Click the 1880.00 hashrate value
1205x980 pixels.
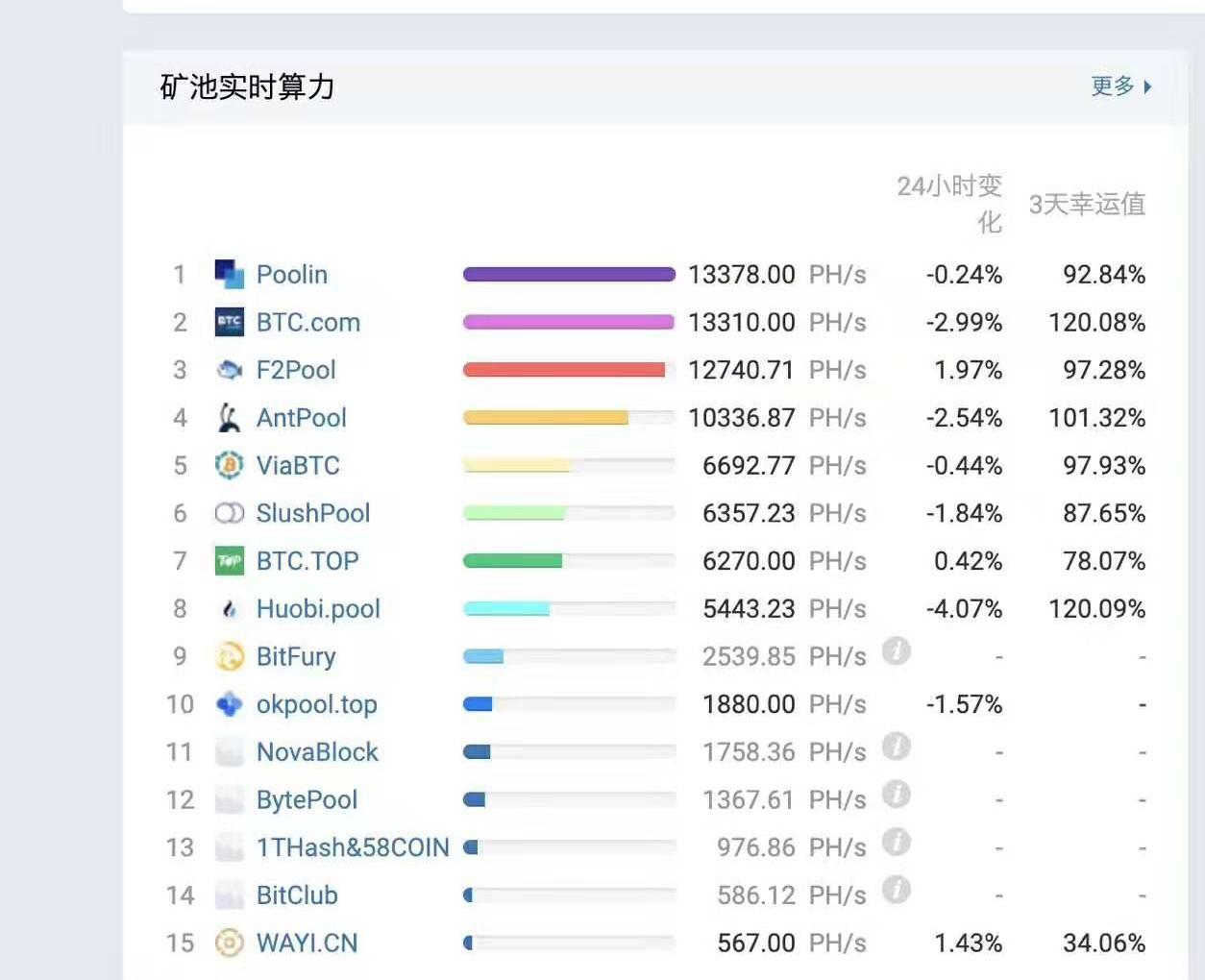pos(749,704)
